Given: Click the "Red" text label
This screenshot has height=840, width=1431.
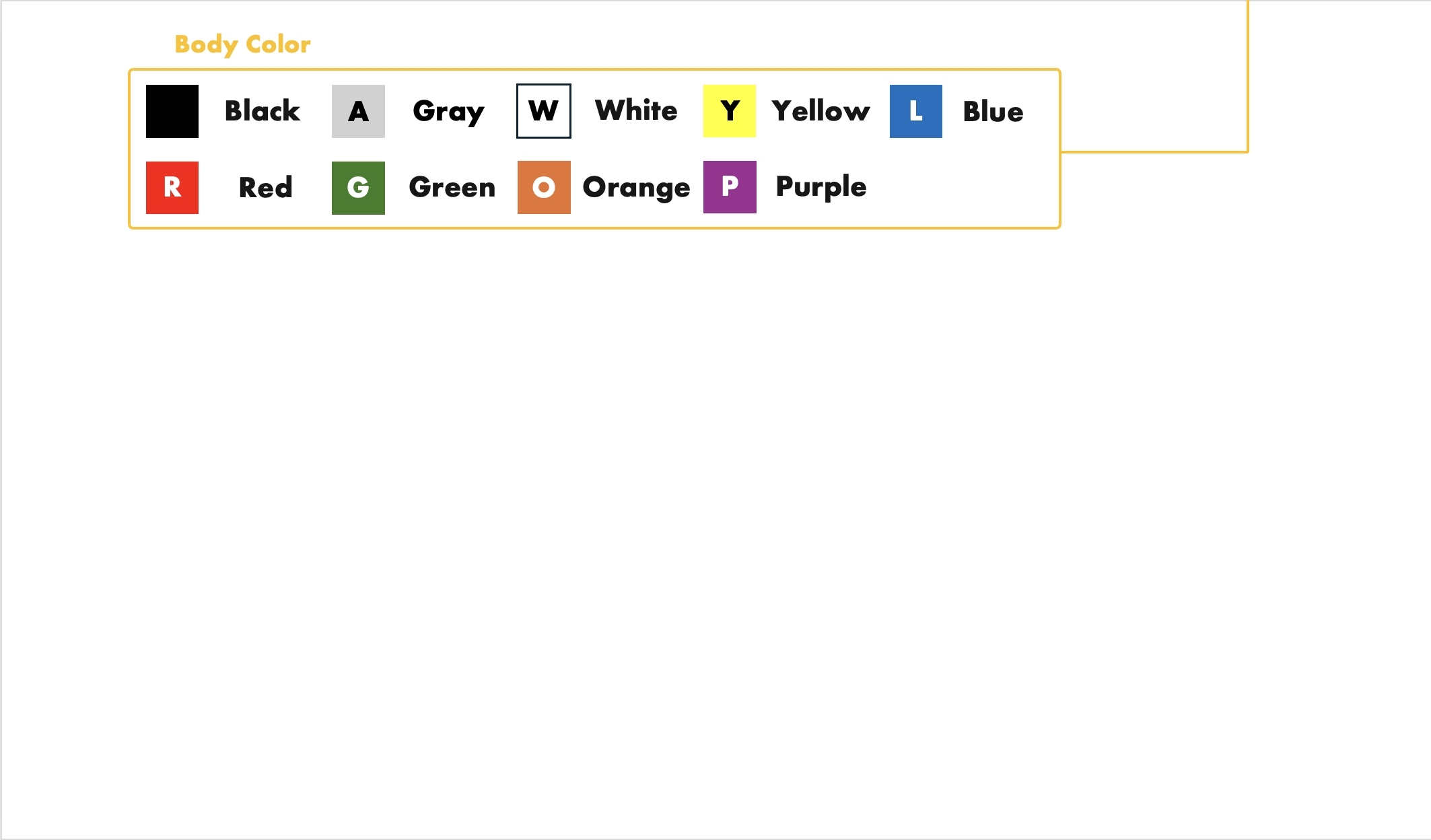Looking at the screenshot, I should (266, 188).
